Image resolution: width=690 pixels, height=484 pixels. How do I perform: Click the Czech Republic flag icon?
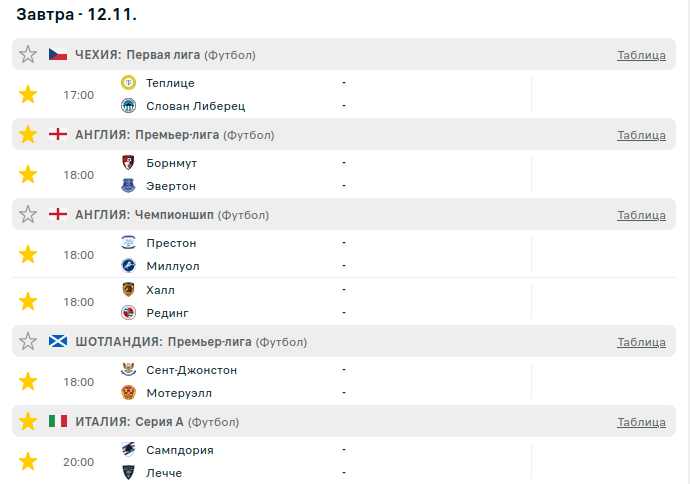click(x=58, y=54)
